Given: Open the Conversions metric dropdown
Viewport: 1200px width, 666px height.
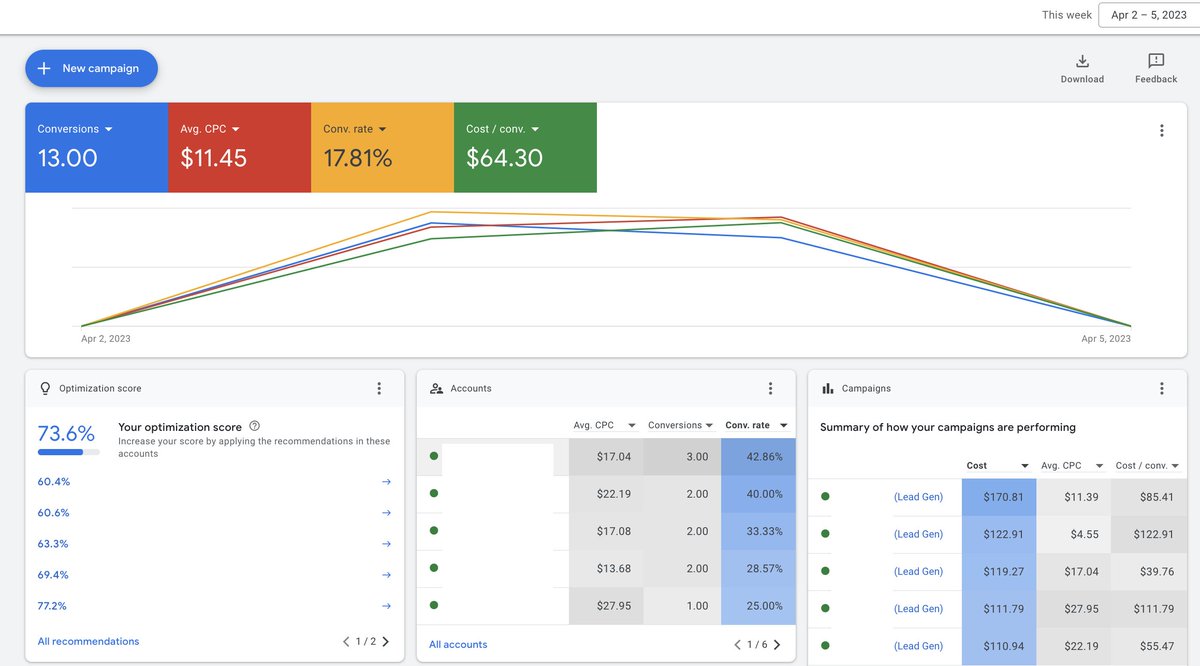Looking at the screenshot, I should coord(109,129).
